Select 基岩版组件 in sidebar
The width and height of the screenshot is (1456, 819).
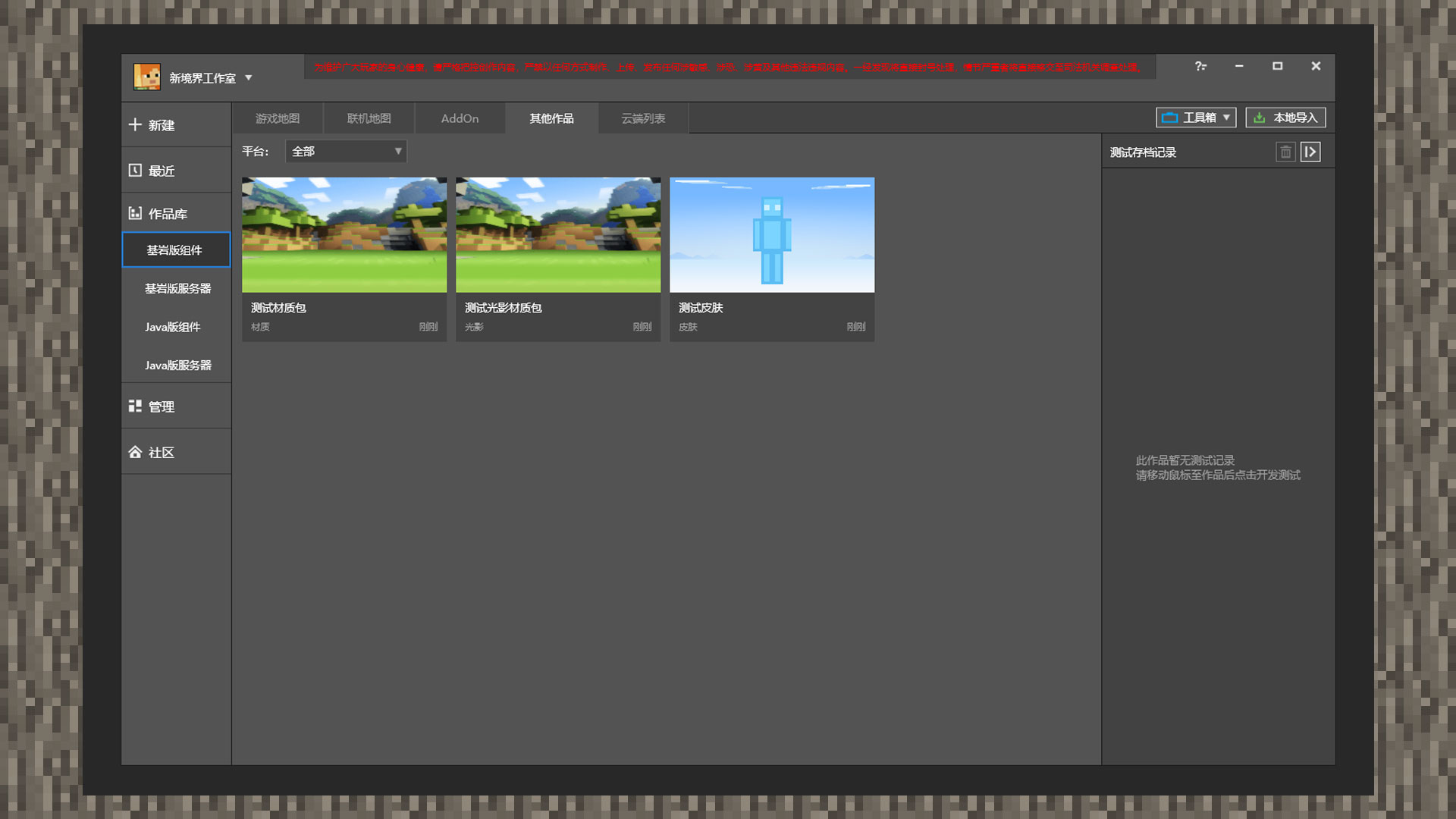176,249
